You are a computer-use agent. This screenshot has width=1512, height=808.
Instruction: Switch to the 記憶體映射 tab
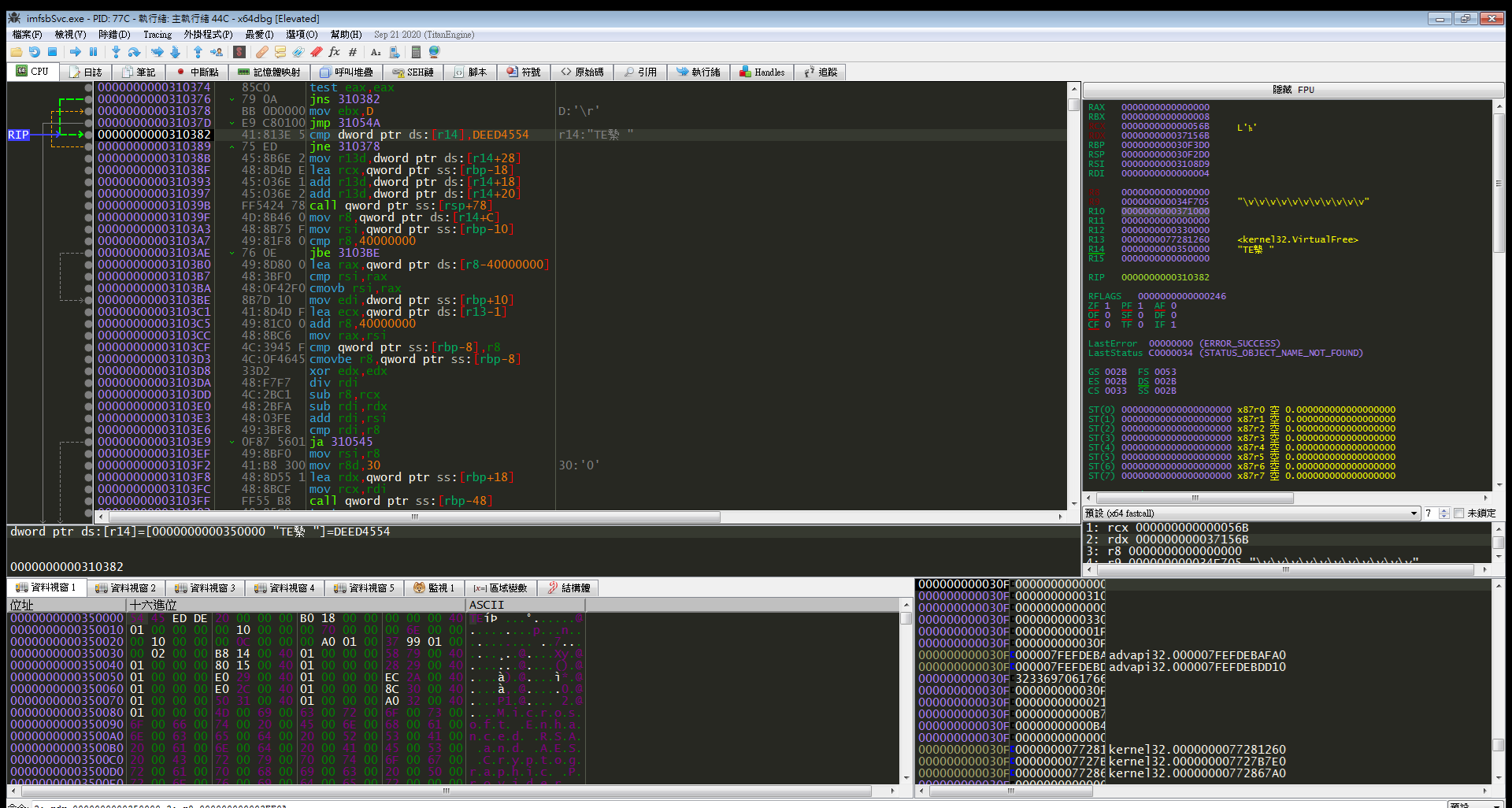tap(269, 72)
